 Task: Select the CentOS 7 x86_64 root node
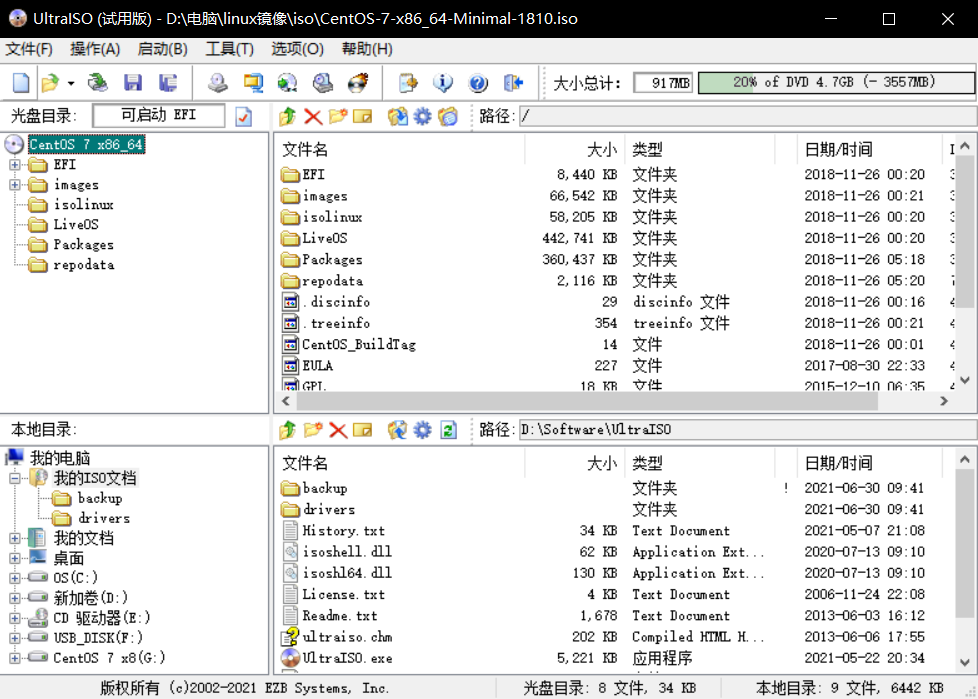(86, 145)
